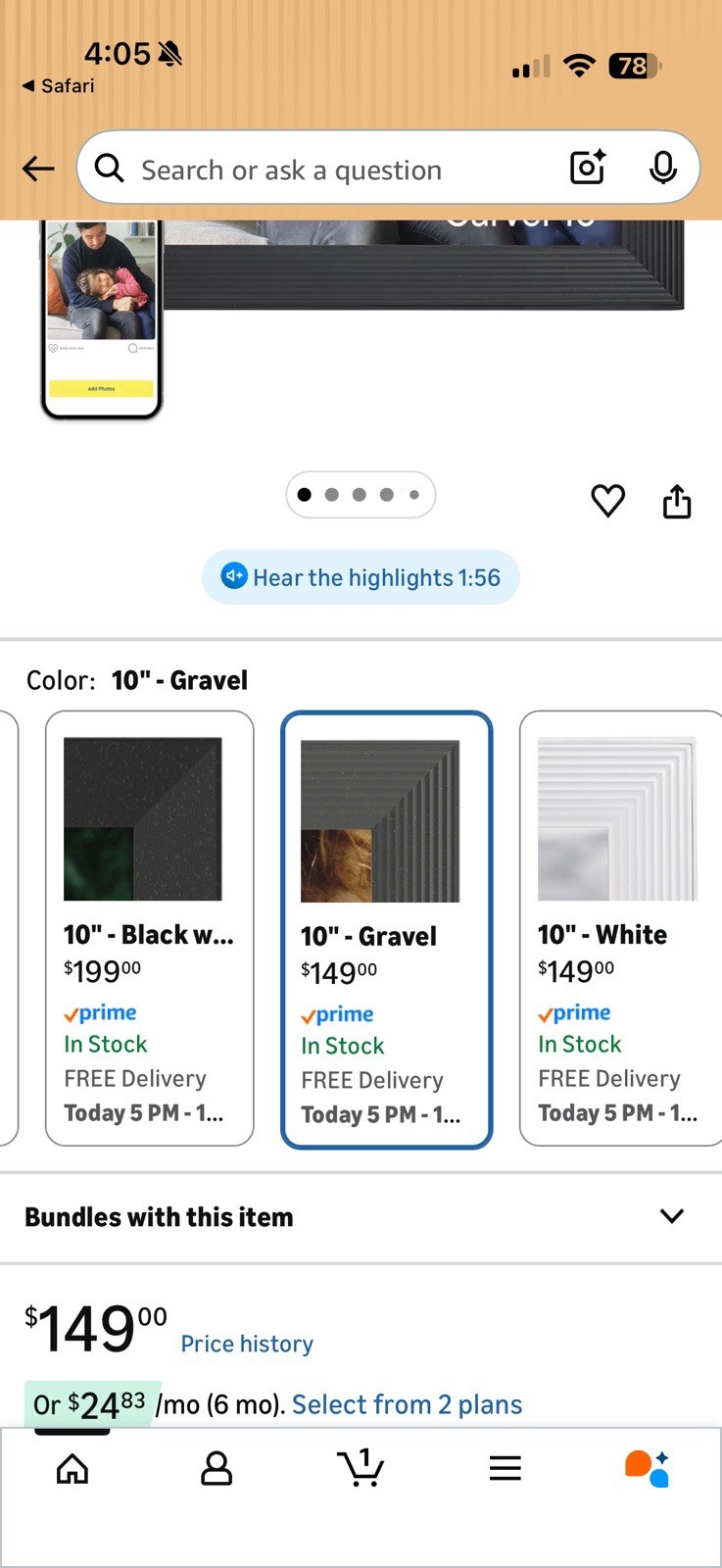Screen dimensions: 722x1568
Task: Tap the share icon
Action: click(677, 501)
